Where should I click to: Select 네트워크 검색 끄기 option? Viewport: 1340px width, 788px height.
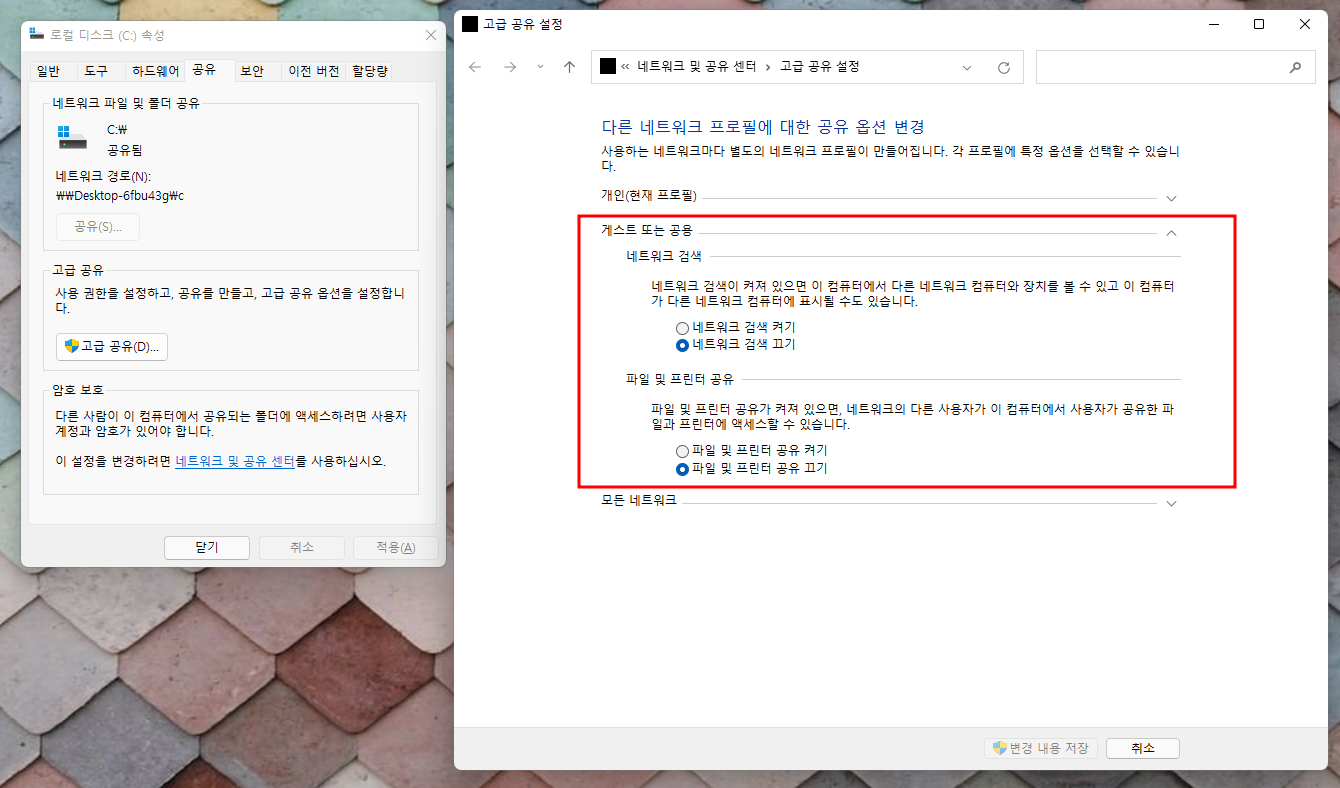point(682,345)
